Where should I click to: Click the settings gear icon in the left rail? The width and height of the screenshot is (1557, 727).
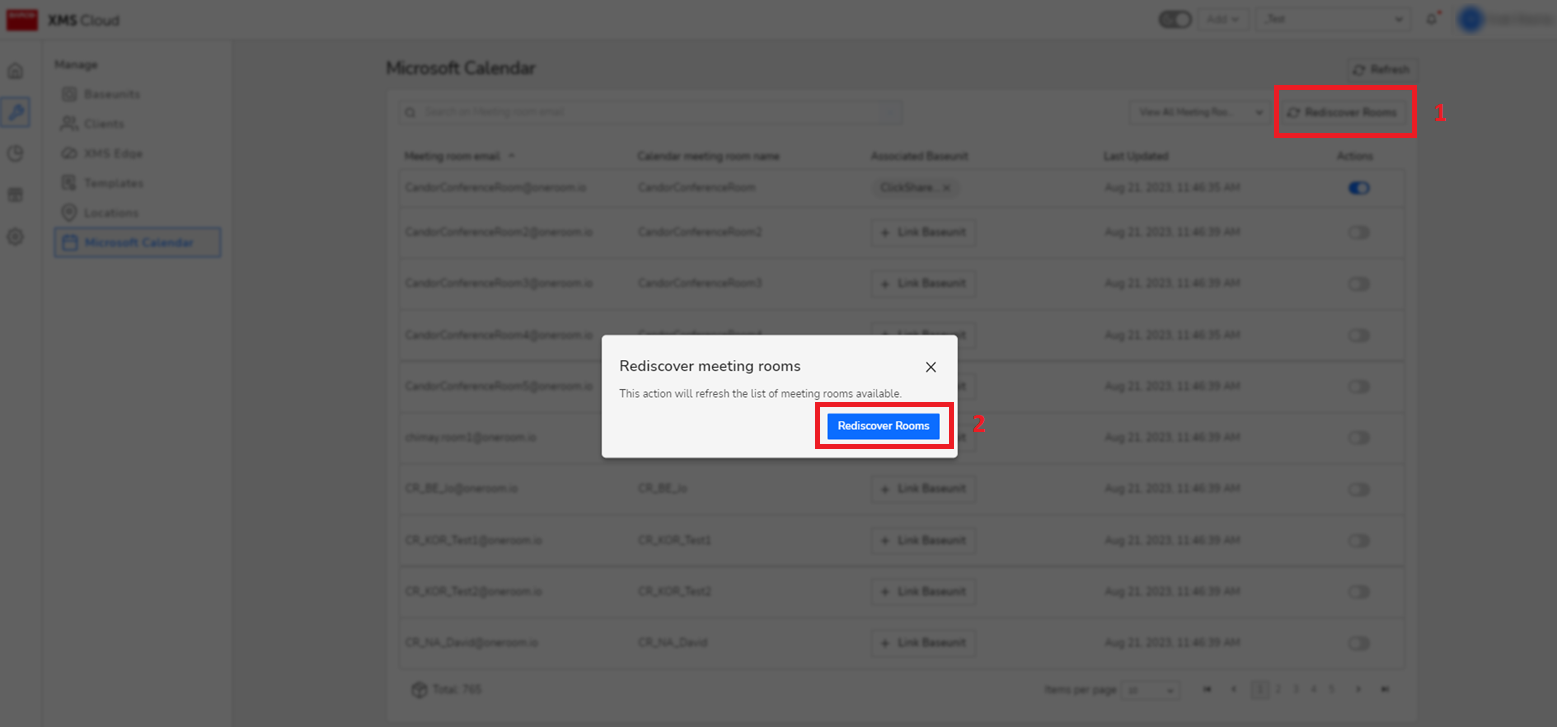[x=15, y=237]
